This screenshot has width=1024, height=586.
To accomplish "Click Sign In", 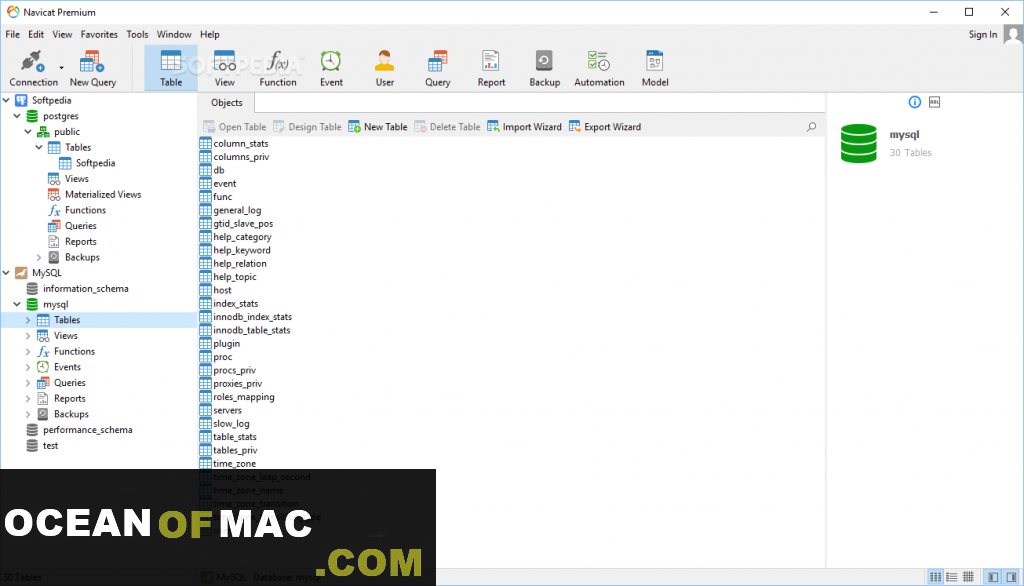I will 983,34.
